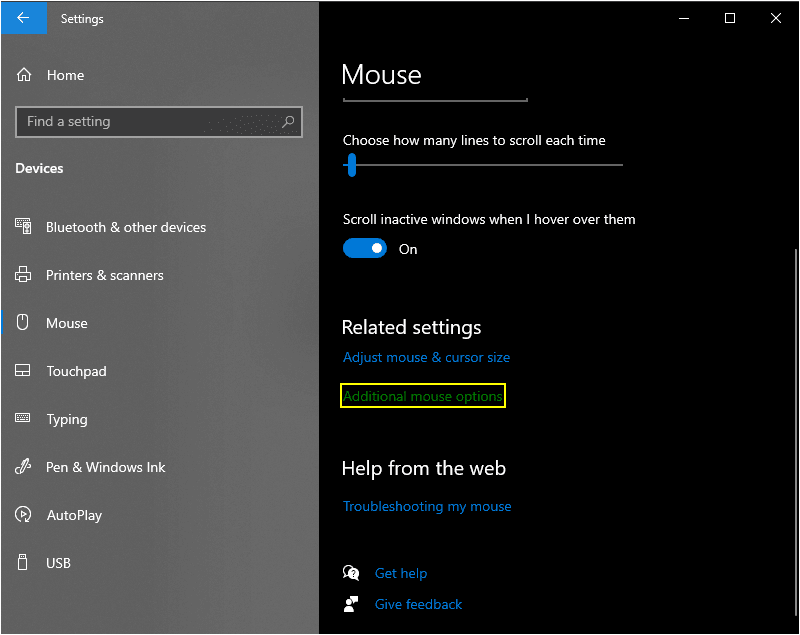This screenshot has height=635, width=800.
Task: Open Troubleshooting my mouse link
Action: pyautogui.click(x=427, y=506)
